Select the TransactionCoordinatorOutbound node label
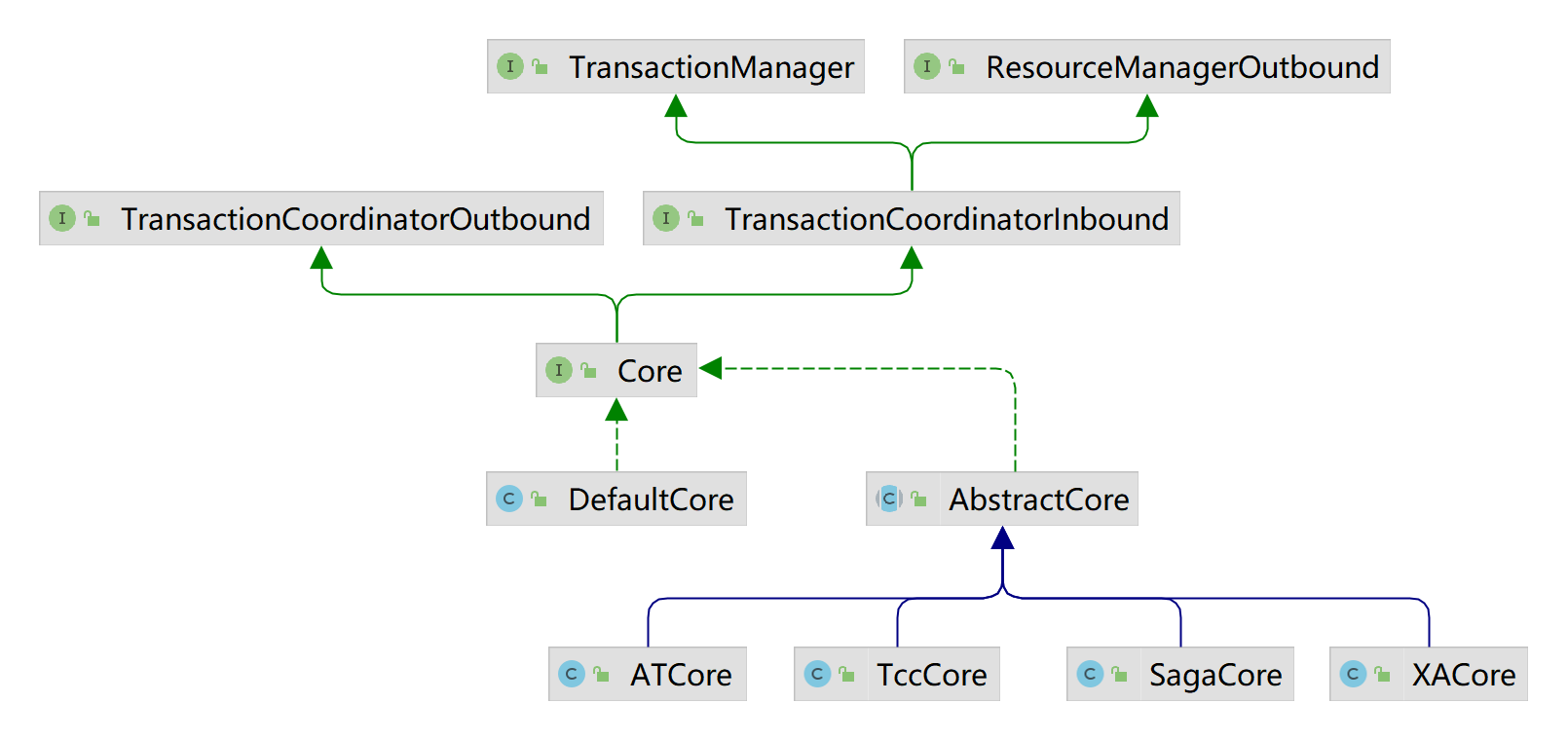This screenshot has width=1568, height=740. click(355, 219)
